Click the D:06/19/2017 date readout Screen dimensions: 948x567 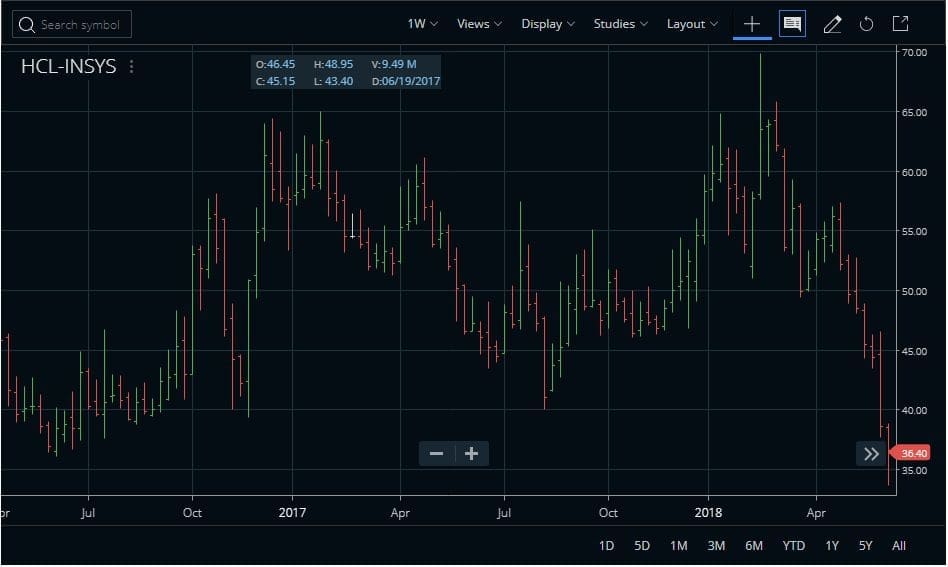coord(406,82)
